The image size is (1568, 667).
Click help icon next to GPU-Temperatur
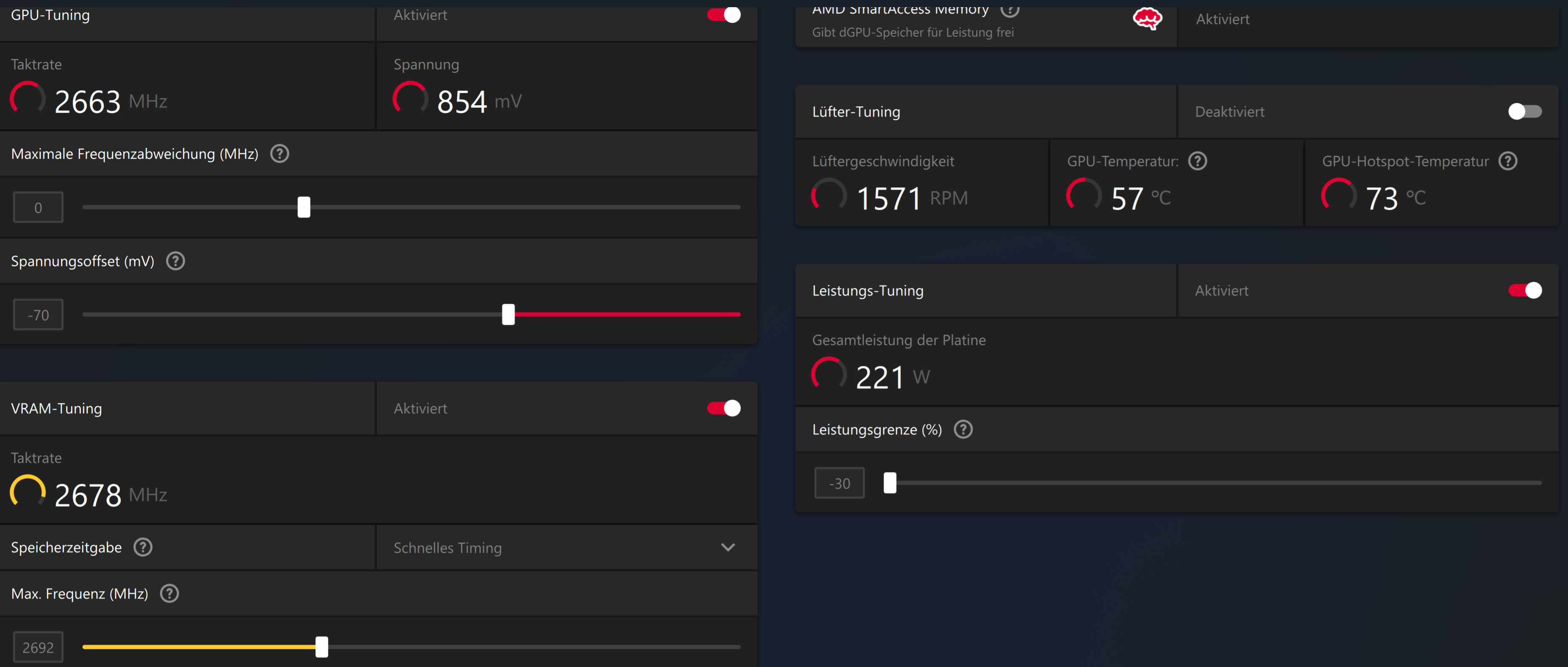(1197, 161)
